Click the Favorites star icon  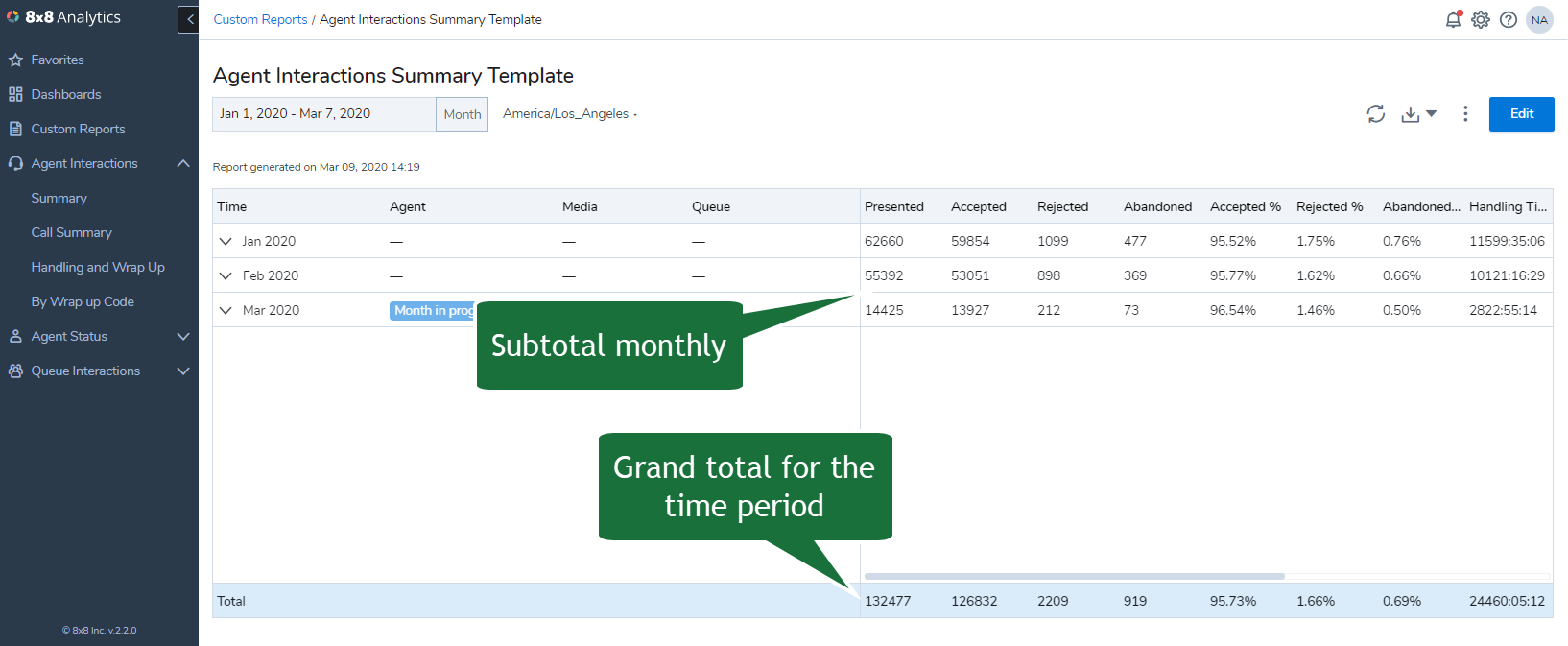15,60
